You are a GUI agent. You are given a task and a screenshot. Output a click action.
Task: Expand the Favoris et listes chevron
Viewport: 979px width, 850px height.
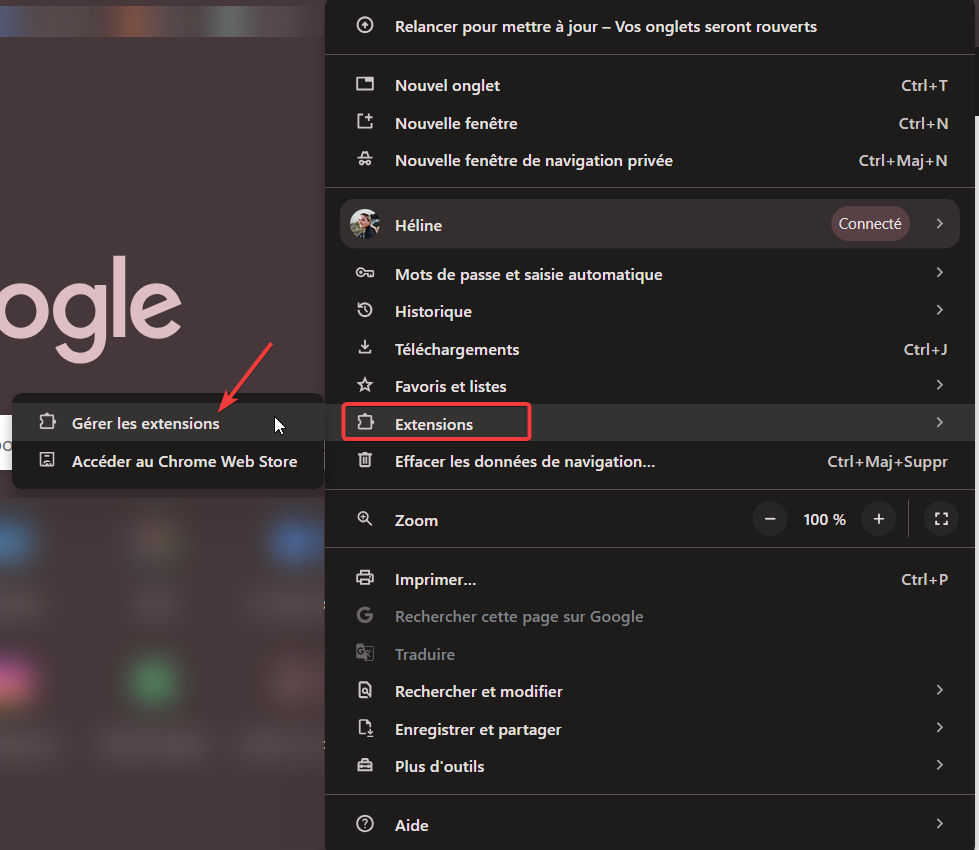pyautogui.click(x=940, y=385)
